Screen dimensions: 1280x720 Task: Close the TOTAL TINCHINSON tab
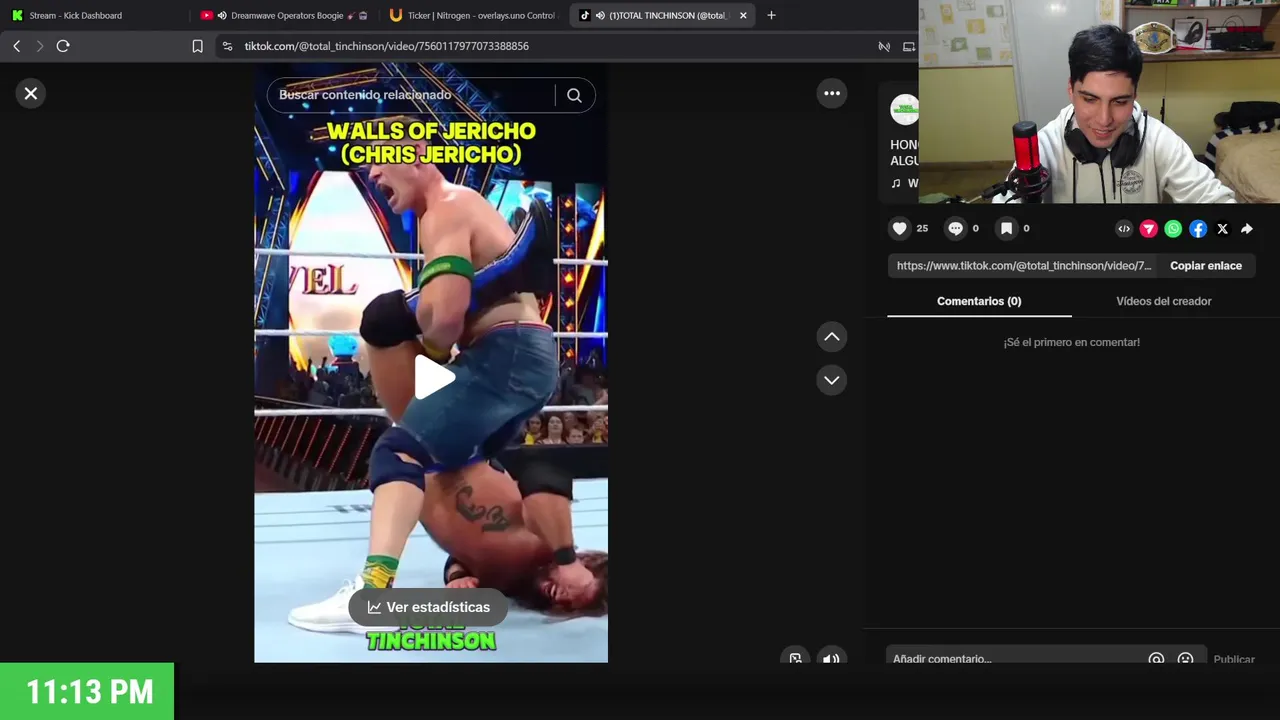click(x=743, y=15)
